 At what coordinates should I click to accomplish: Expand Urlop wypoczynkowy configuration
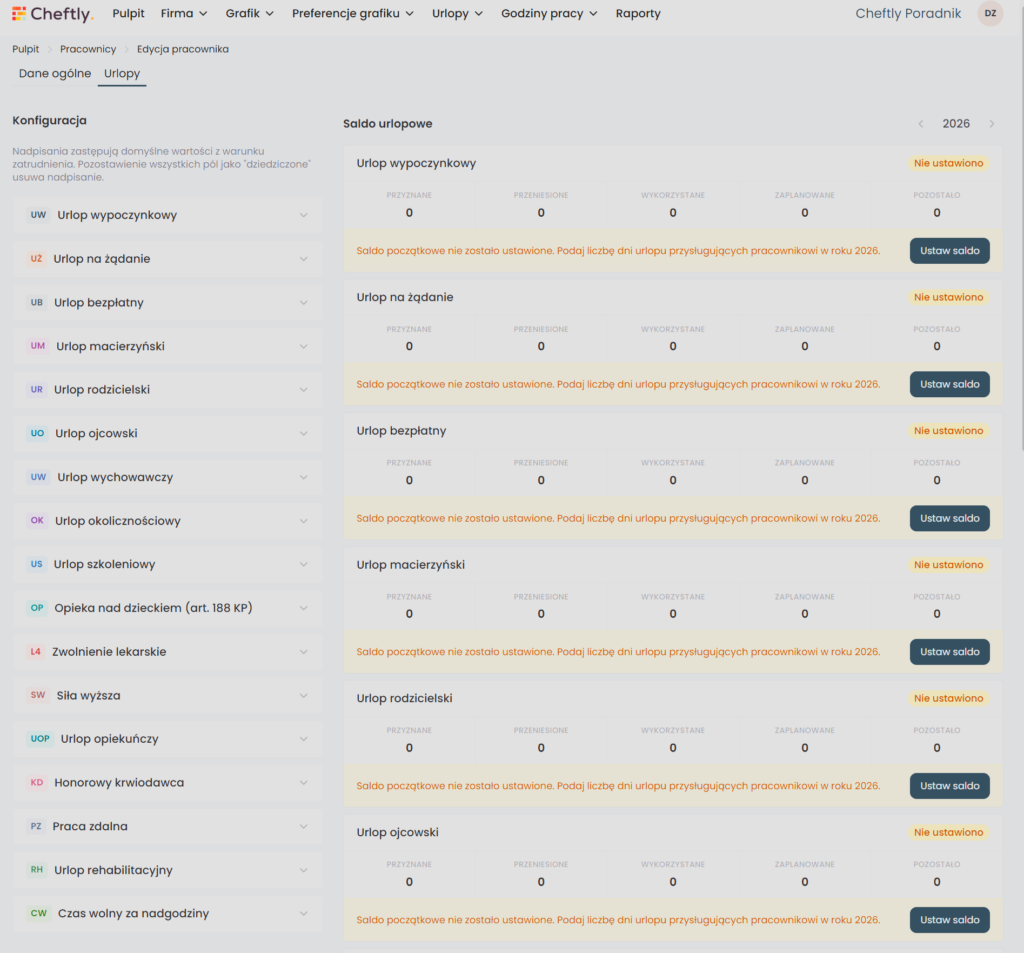pos(167,215)
